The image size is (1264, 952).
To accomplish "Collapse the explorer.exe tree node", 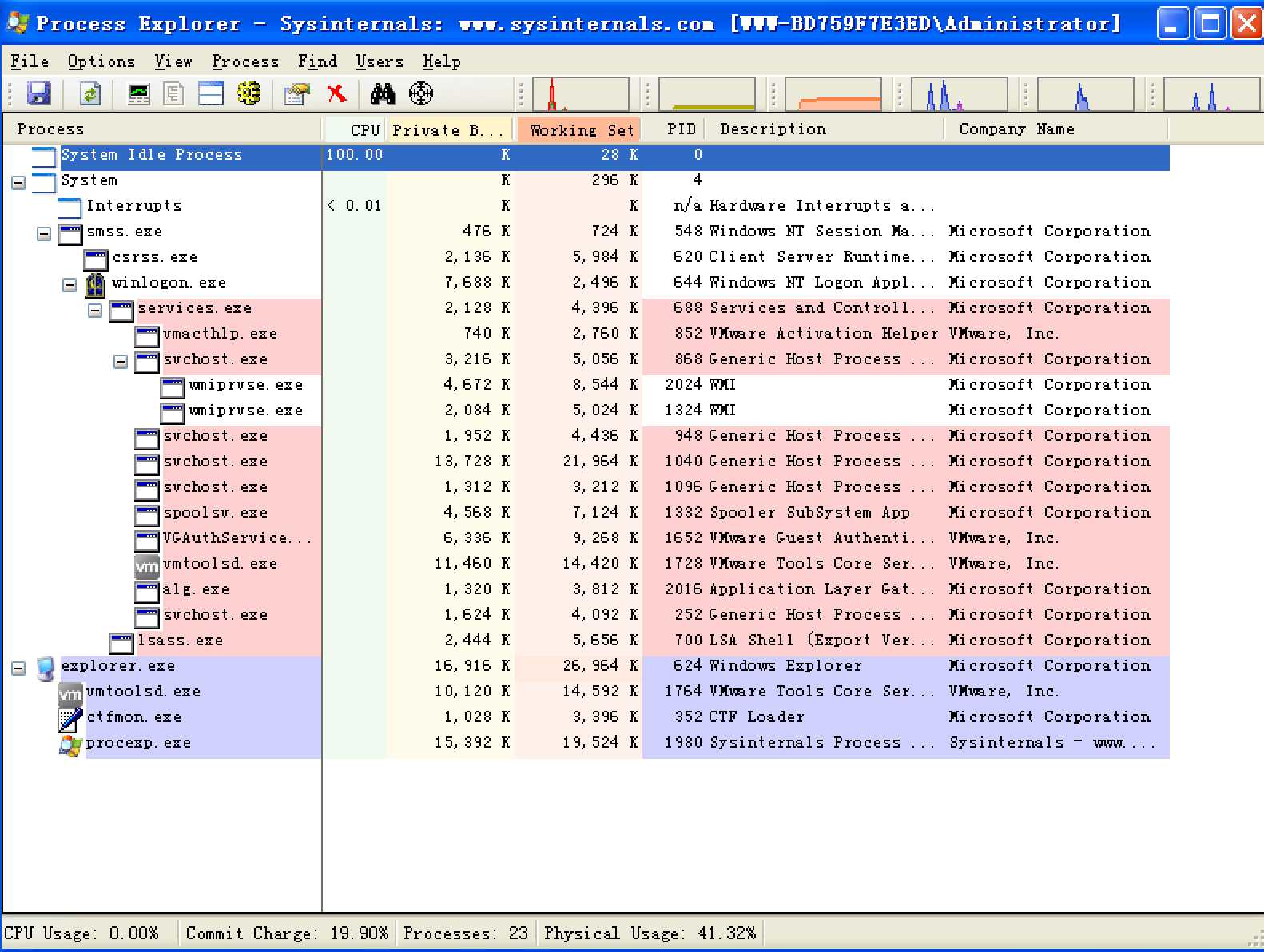I will click(x=18, y=668).
